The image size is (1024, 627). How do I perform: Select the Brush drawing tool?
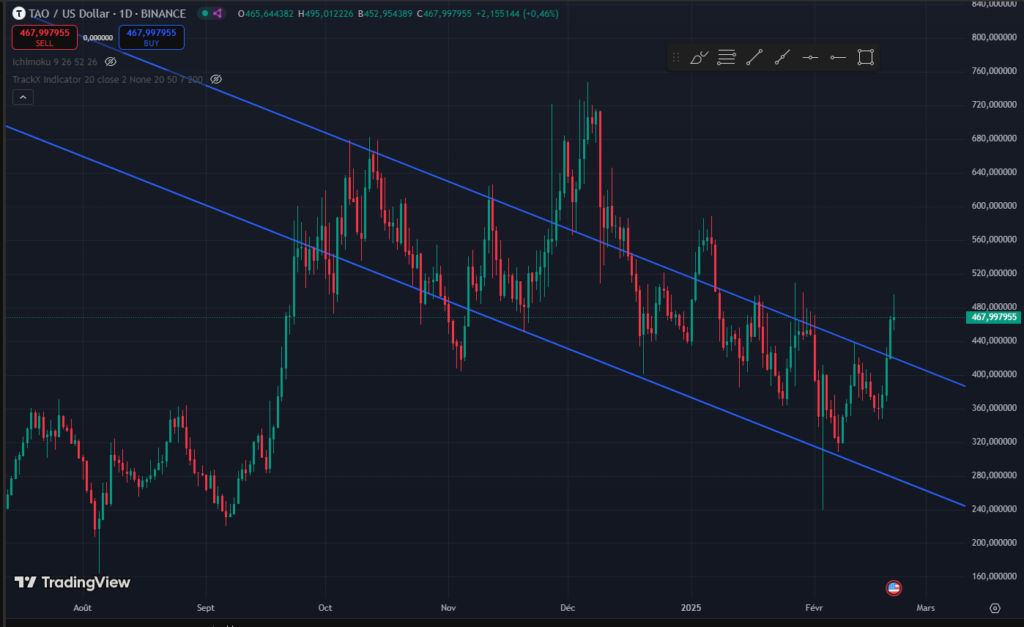click(x=698, y=57)
